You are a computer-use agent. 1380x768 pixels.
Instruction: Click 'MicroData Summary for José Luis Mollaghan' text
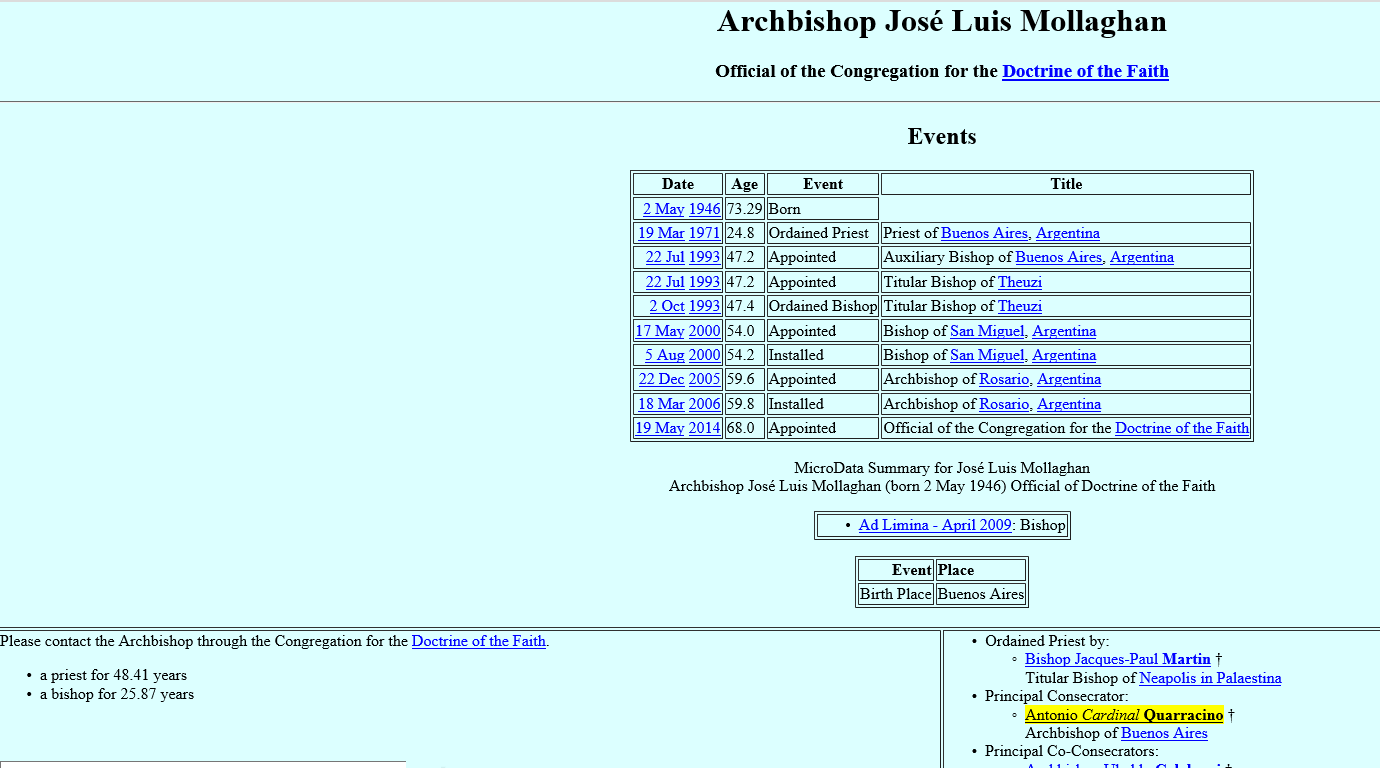(x=942, y=468)
